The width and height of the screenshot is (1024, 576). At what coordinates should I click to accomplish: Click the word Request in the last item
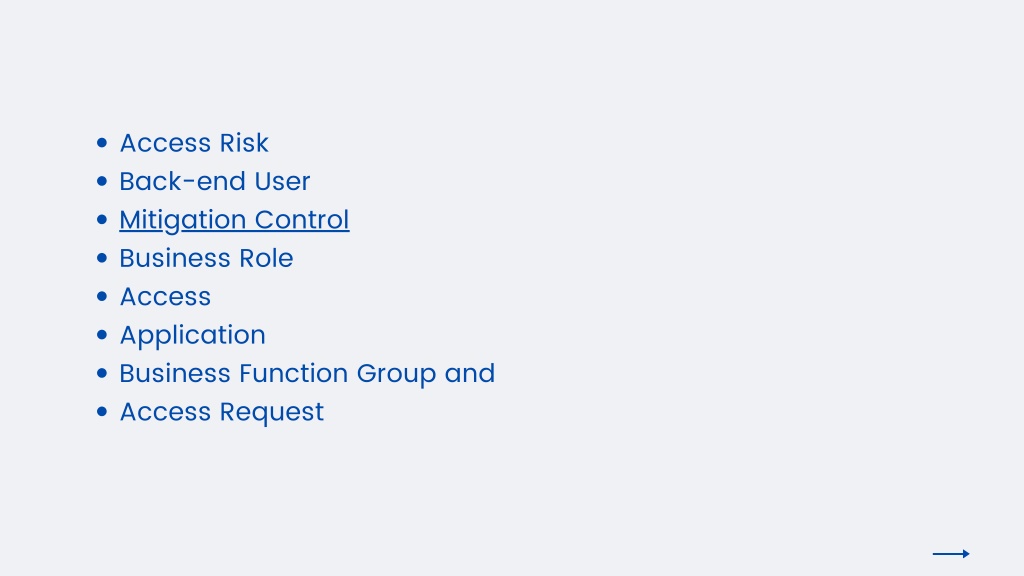272,413
